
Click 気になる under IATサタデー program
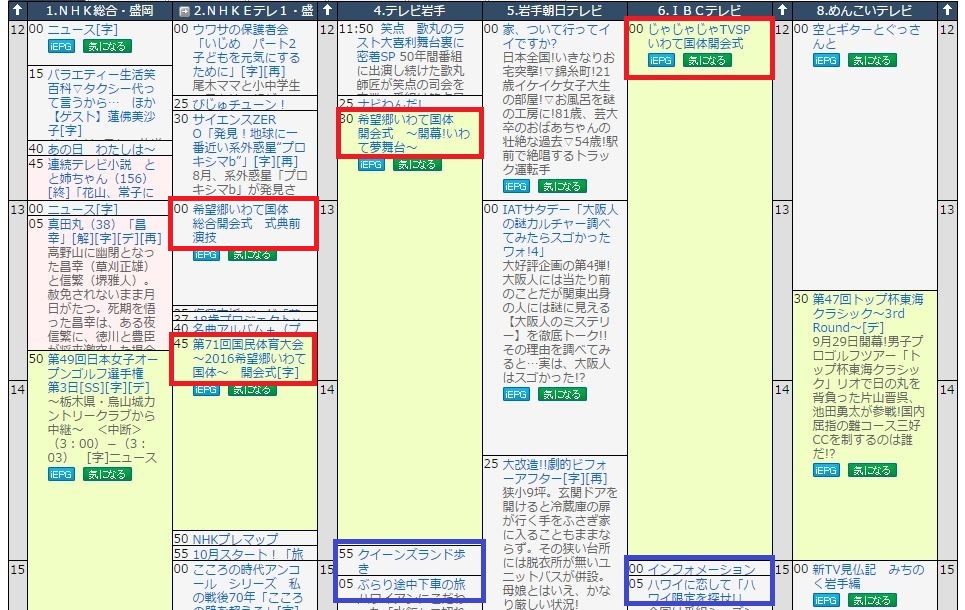tap(562, 394)
